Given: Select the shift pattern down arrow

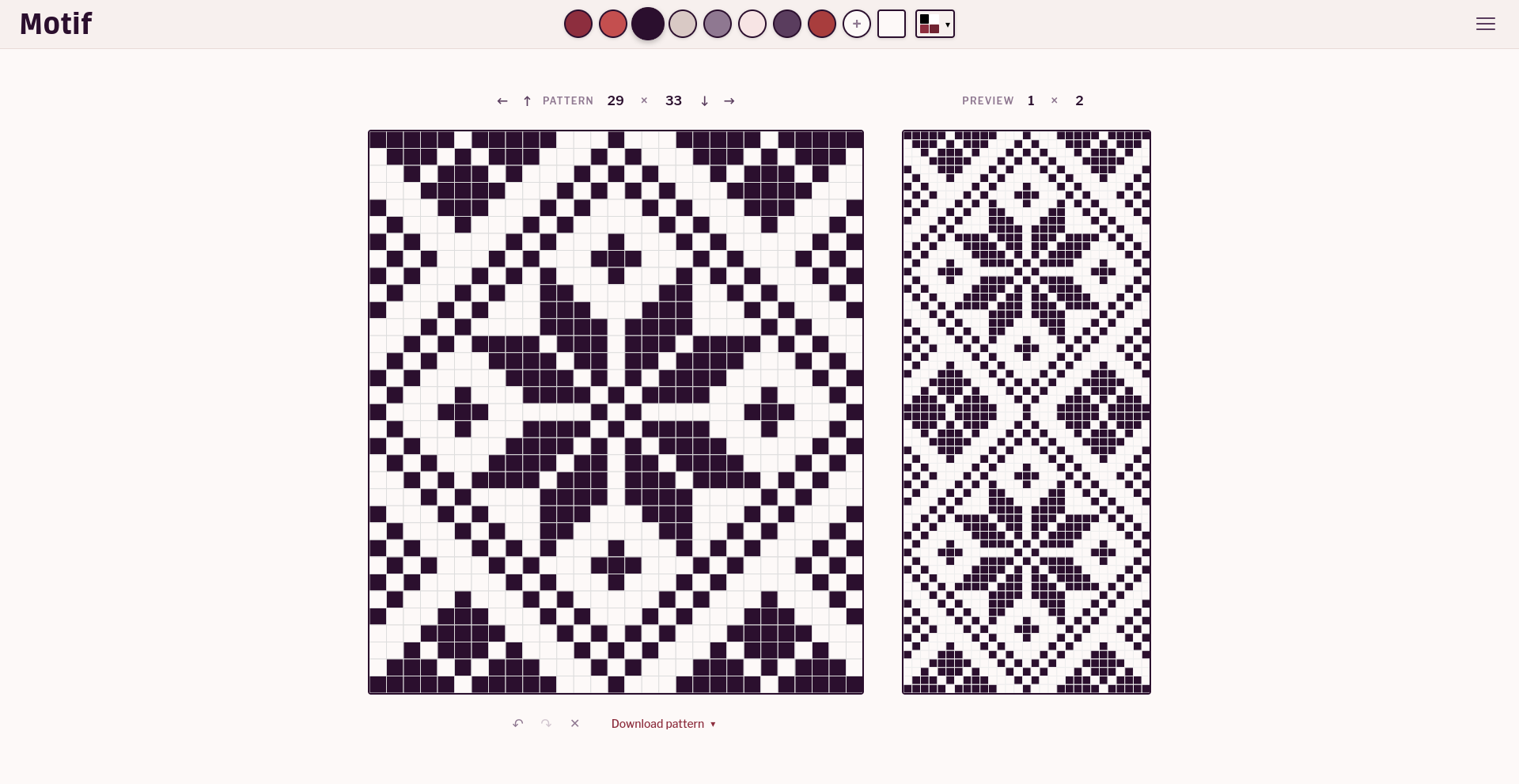Looking at the screenshot, I should pos(705,101).
